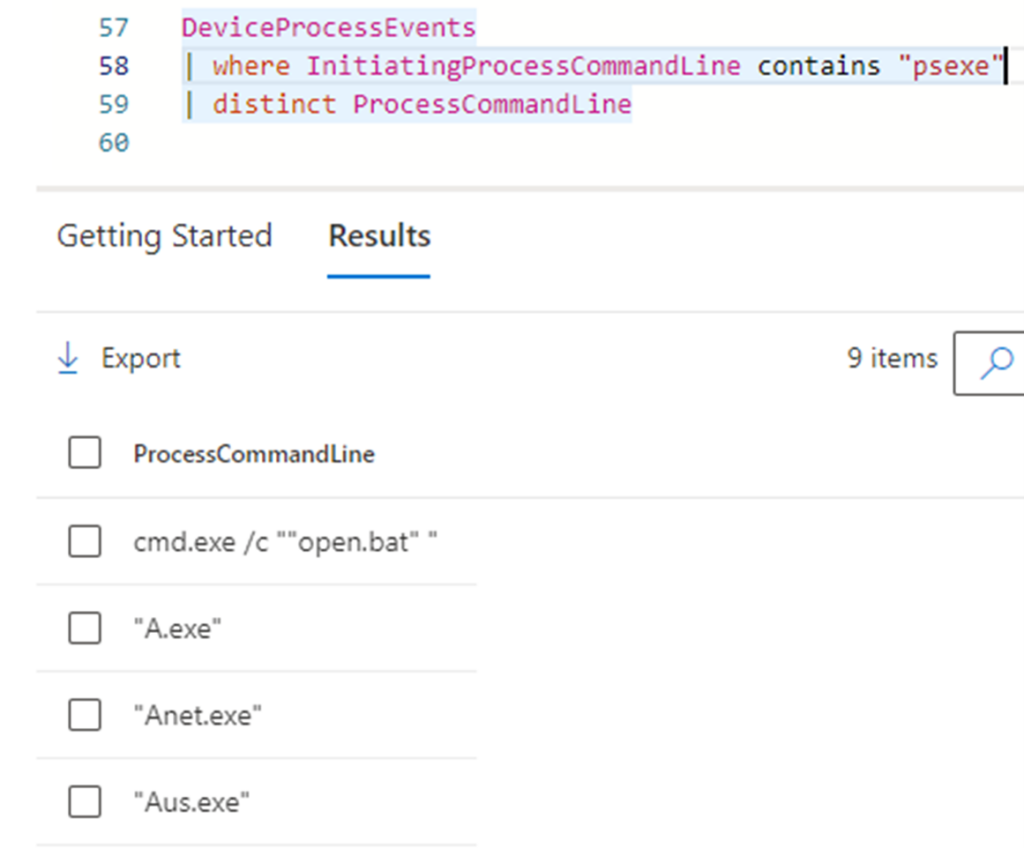
Task: Click the Export download arrow icon
Action: [x=68, y=357]
